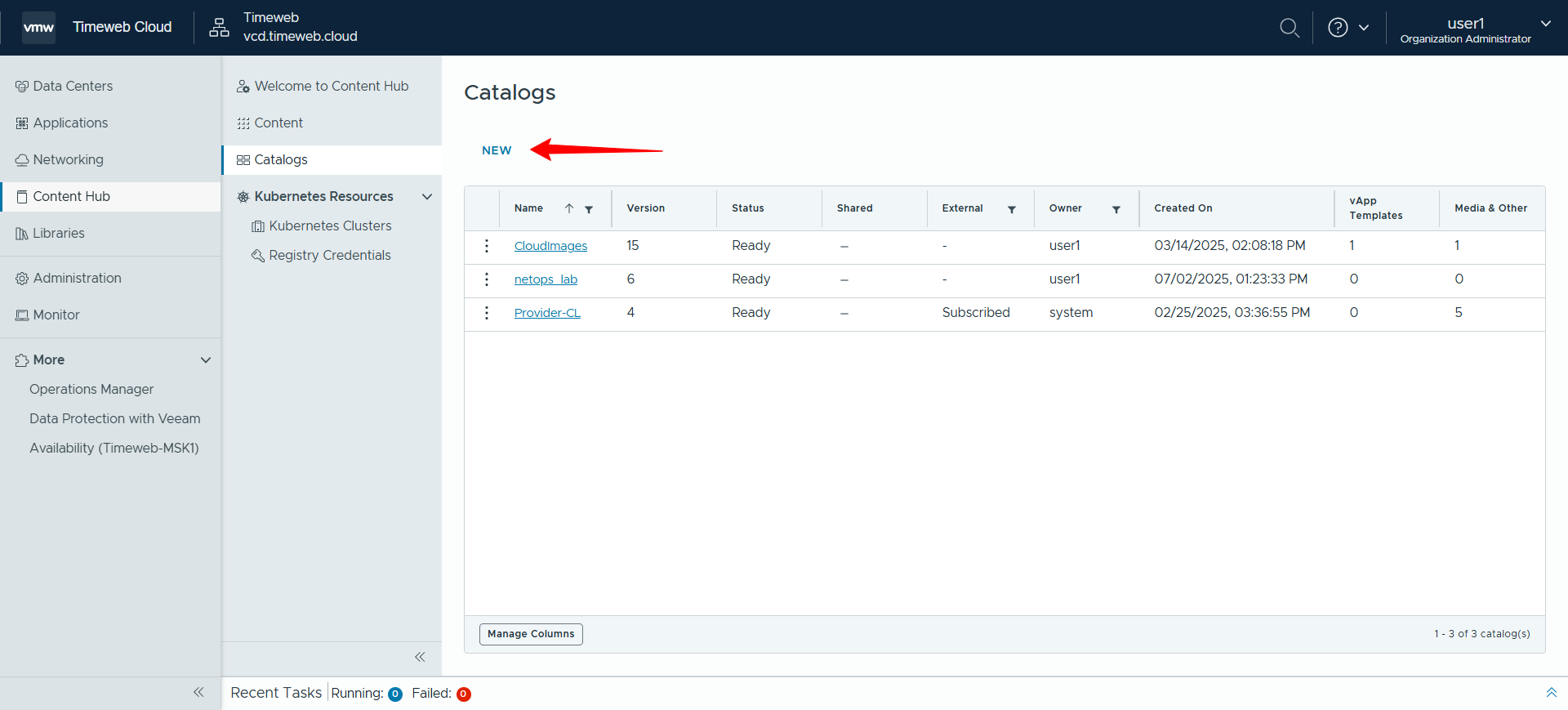Open the Networking section
The width and height of the screenshot is (1568, 710).
click(68, 159)
